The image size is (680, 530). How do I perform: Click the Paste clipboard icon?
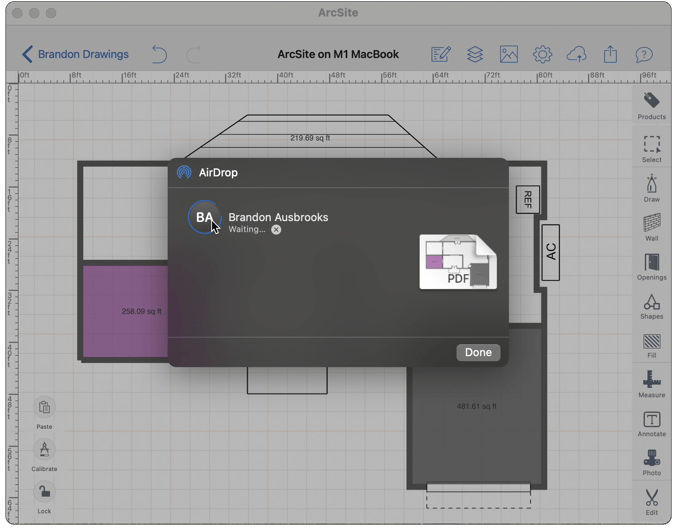(x=44, y=408)
